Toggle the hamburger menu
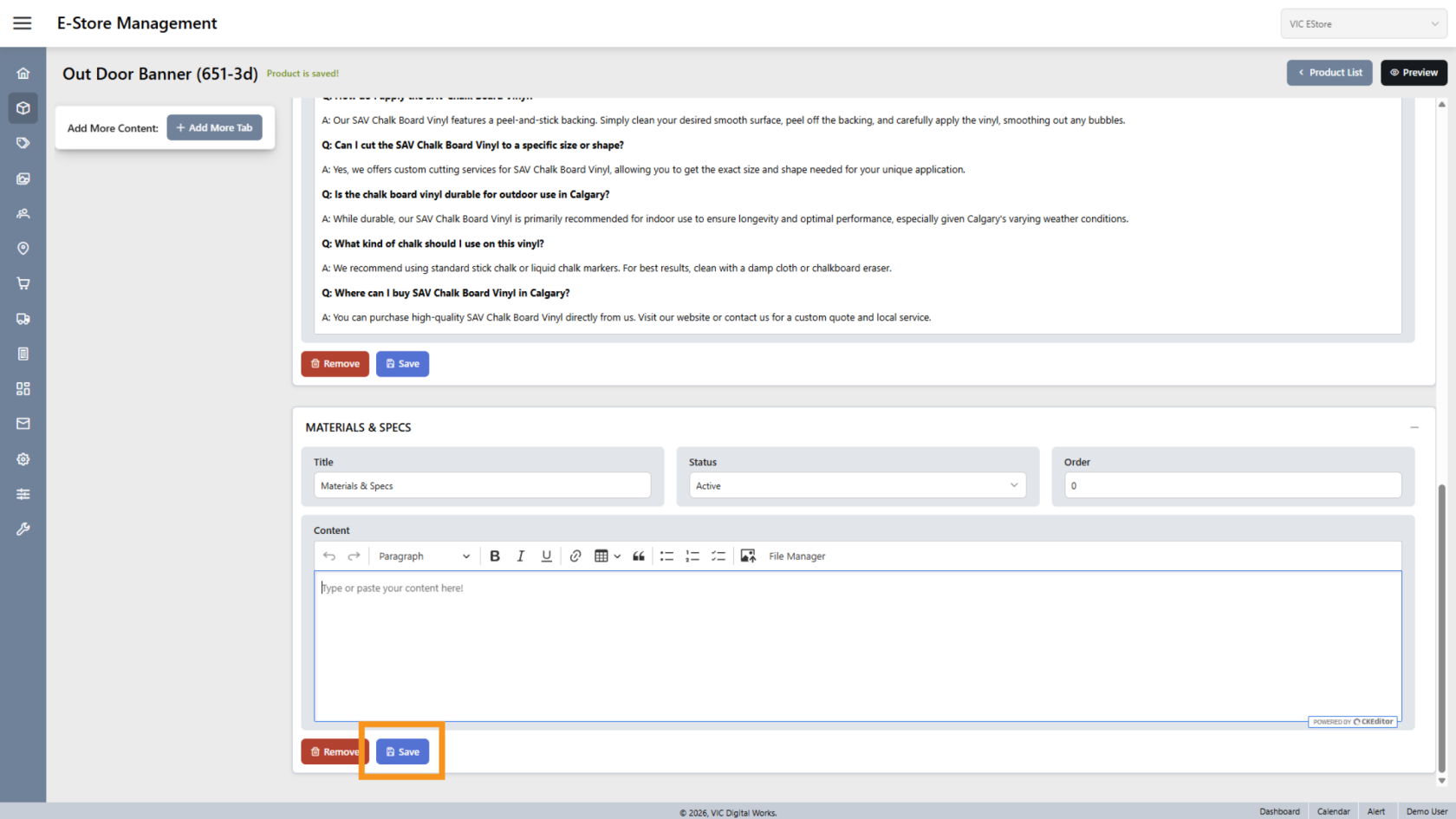This screenshot has height=819, width=1456. click(23, 23)
